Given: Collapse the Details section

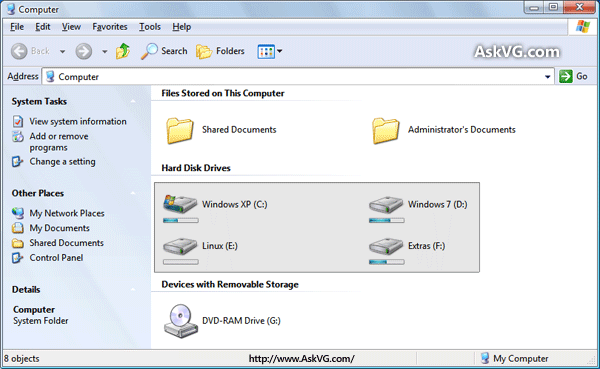Looking at the screenshot, I should tap(133, 290).
